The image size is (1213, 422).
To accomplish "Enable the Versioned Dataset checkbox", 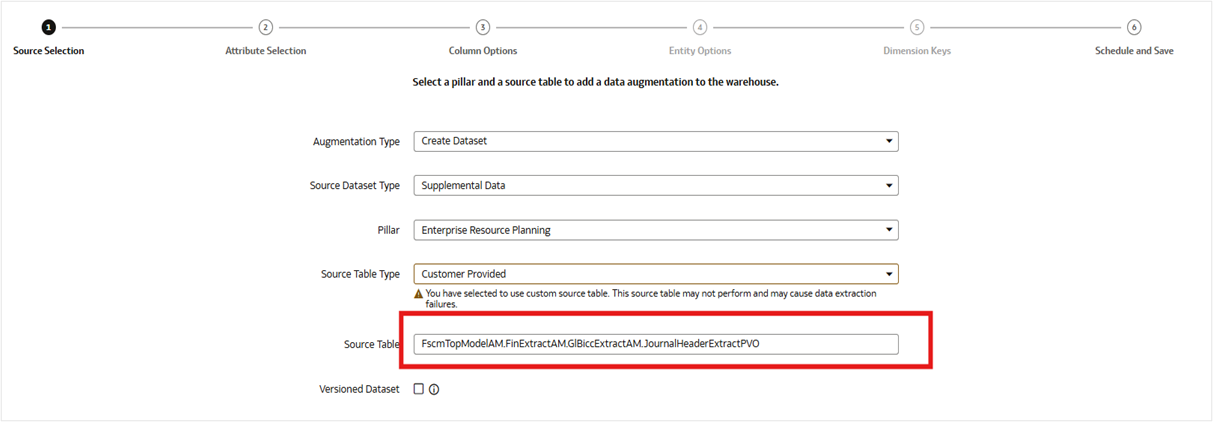I will [418, 389].
